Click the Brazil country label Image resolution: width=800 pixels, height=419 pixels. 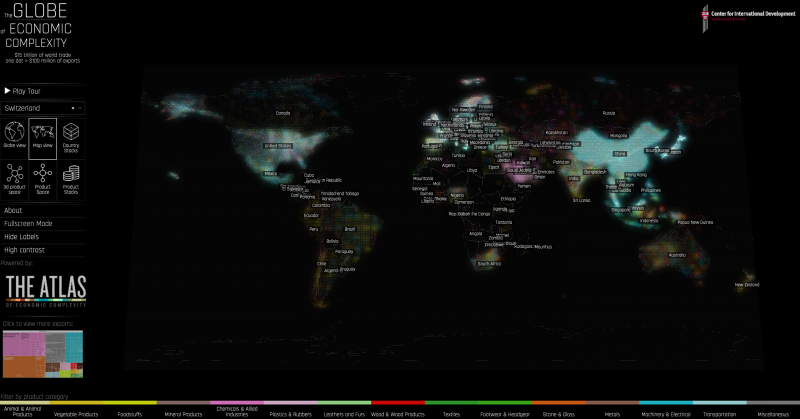click(x=349, y=229)
